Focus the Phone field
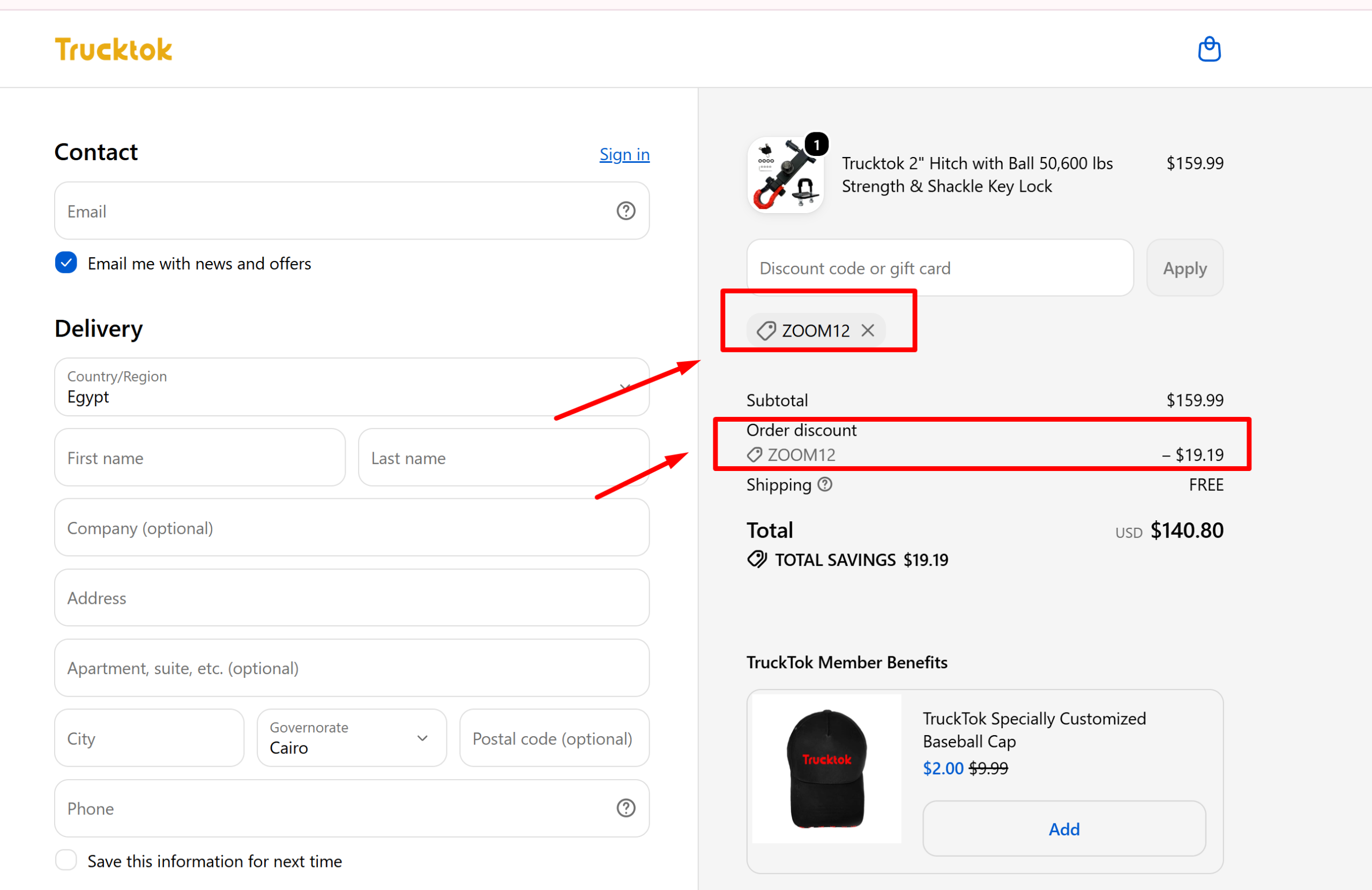The height and width of the screenshot is (890, 1372). pyautogui.click(x=352, y=808)
